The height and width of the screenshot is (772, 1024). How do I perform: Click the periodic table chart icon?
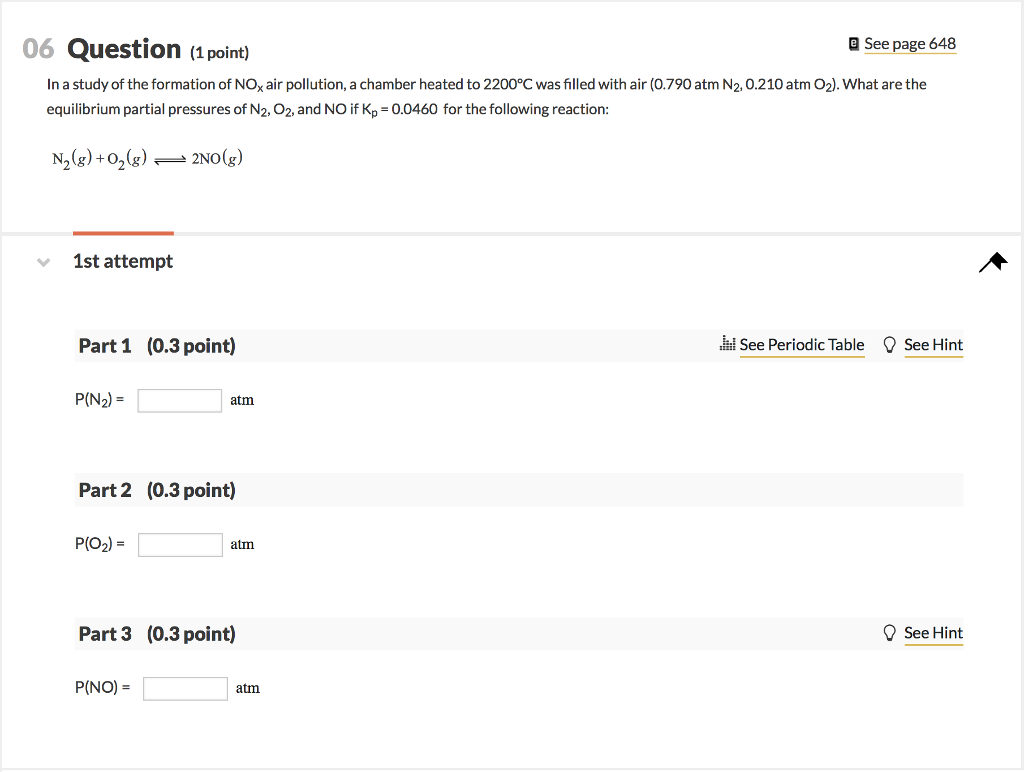728,344
